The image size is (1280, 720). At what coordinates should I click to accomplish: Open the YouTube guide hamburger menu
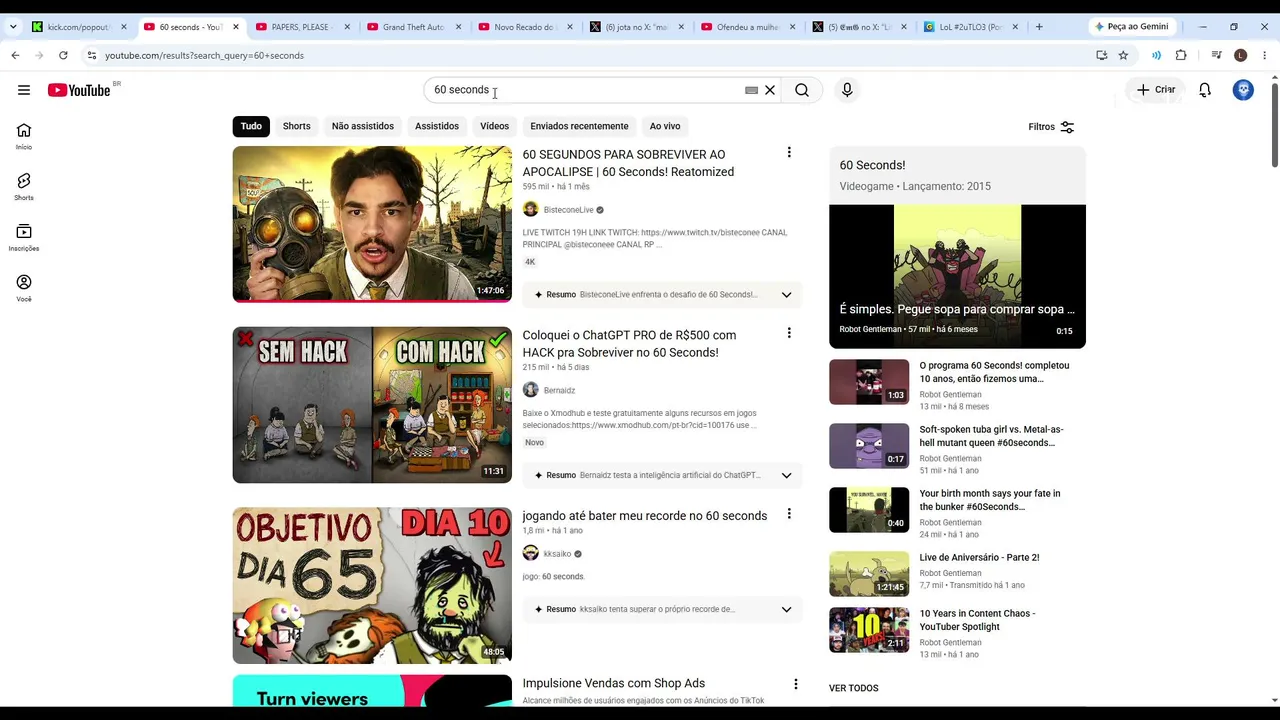[24, 90]
